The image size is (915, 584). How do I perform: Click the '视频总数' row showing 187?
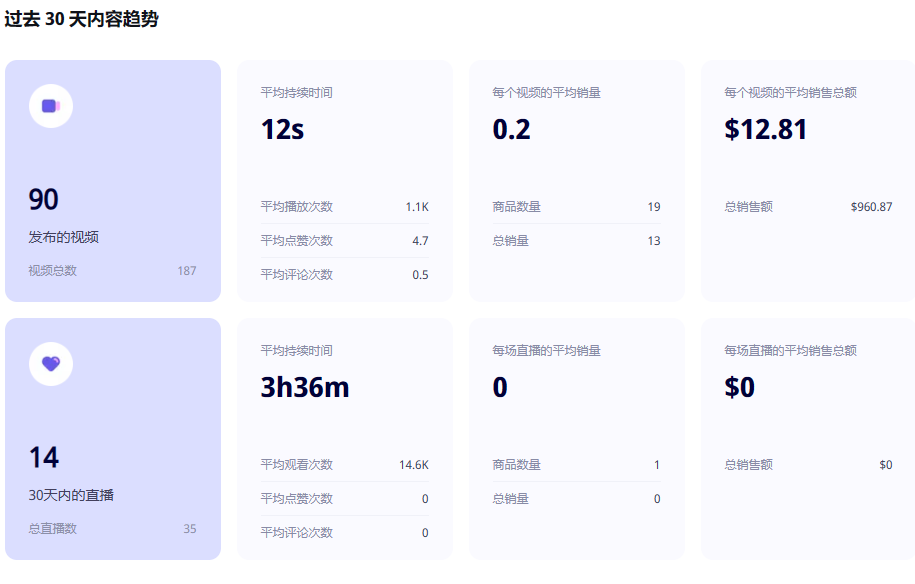(x=112, y=270)
